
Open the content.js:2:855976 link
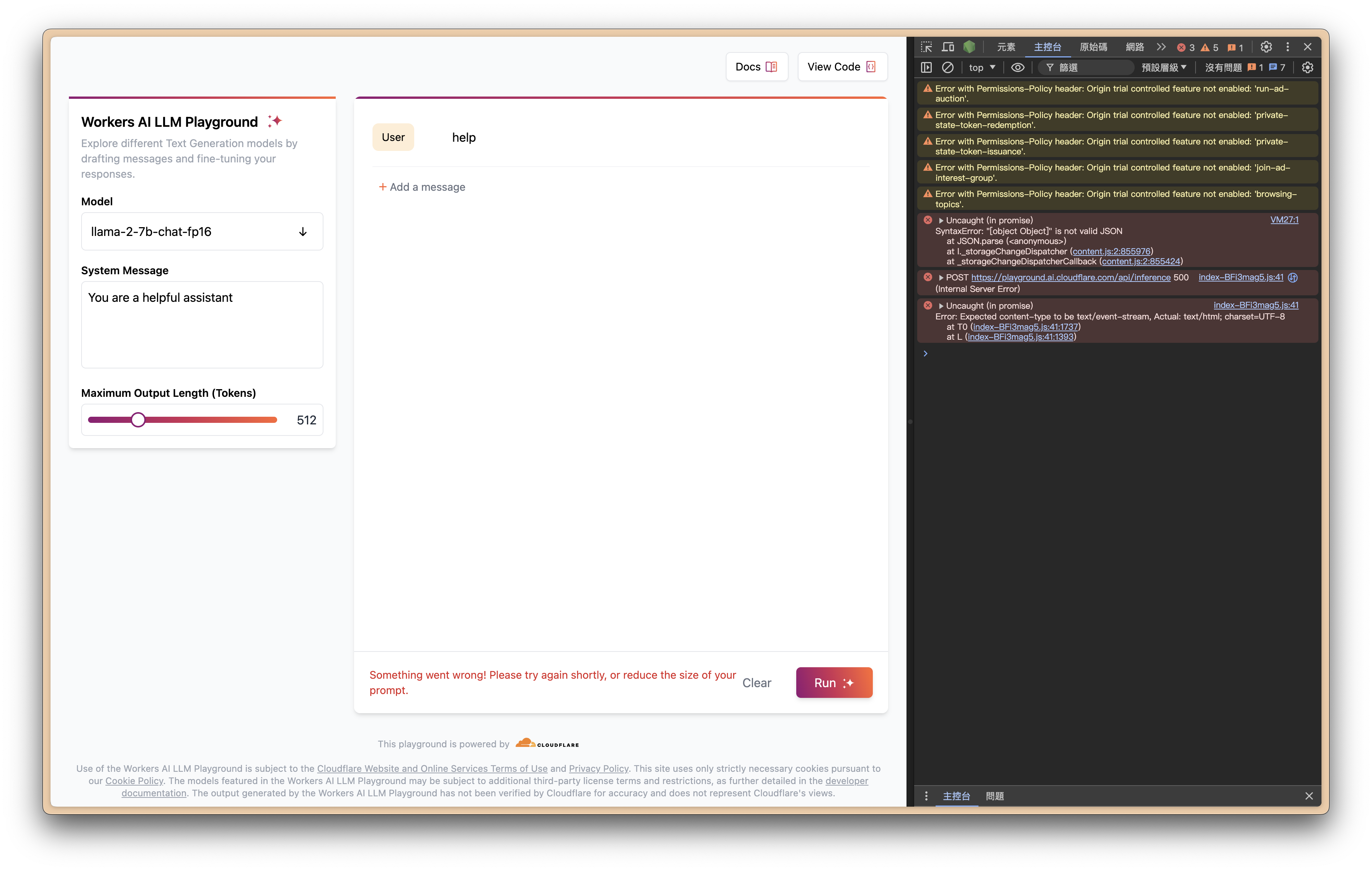pos(1111,251)
